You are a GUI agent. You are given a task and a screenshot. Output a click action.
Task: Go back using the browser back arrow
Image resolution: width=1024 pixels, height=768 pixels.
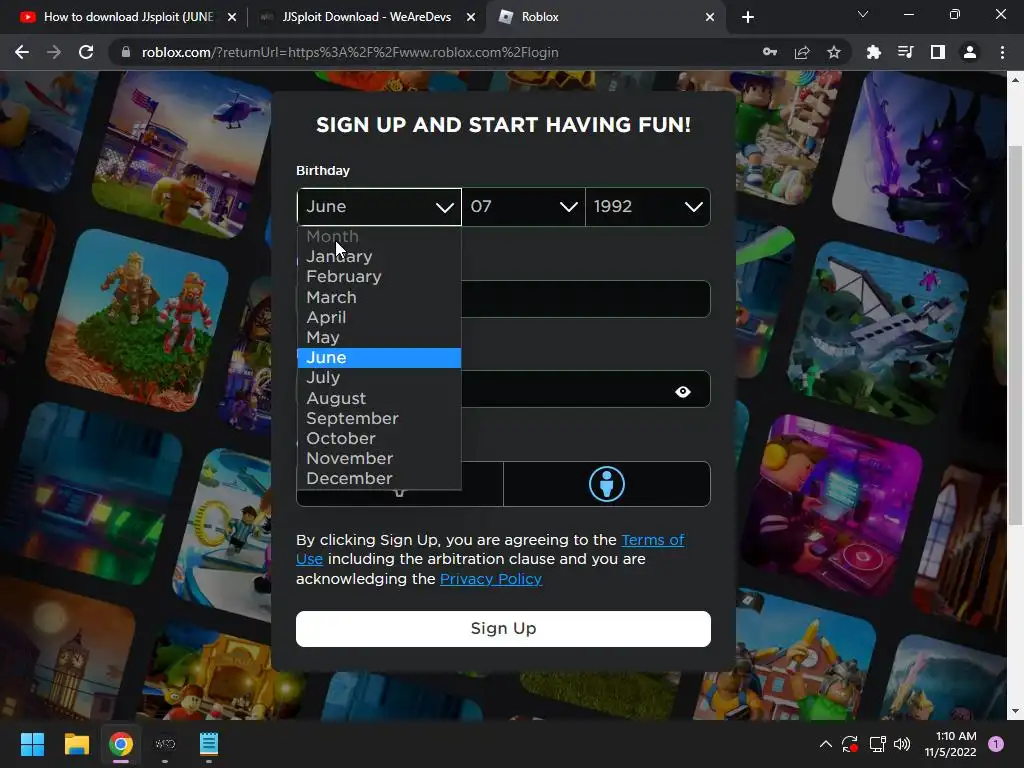tap(22, 52)
